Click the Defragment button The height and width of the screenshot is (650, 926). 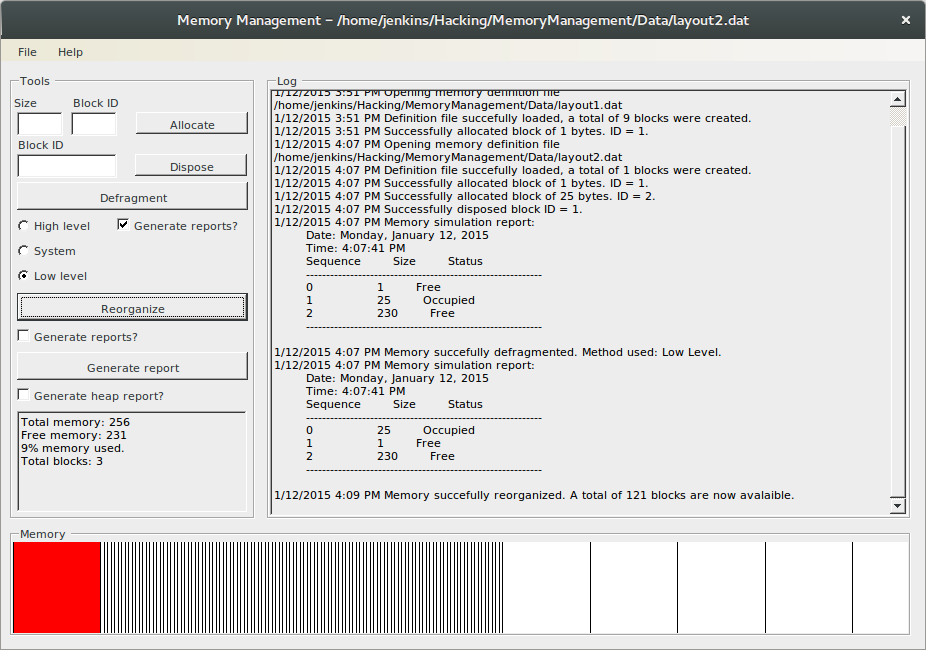(x=133, y=197)
